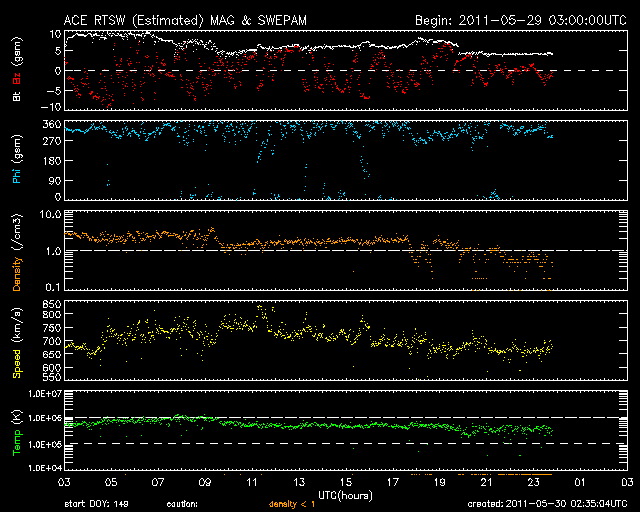Screen dimensions: 640x512
Task: Click the '-5' tick on Bt Bz axis
Action: (55, 90)
